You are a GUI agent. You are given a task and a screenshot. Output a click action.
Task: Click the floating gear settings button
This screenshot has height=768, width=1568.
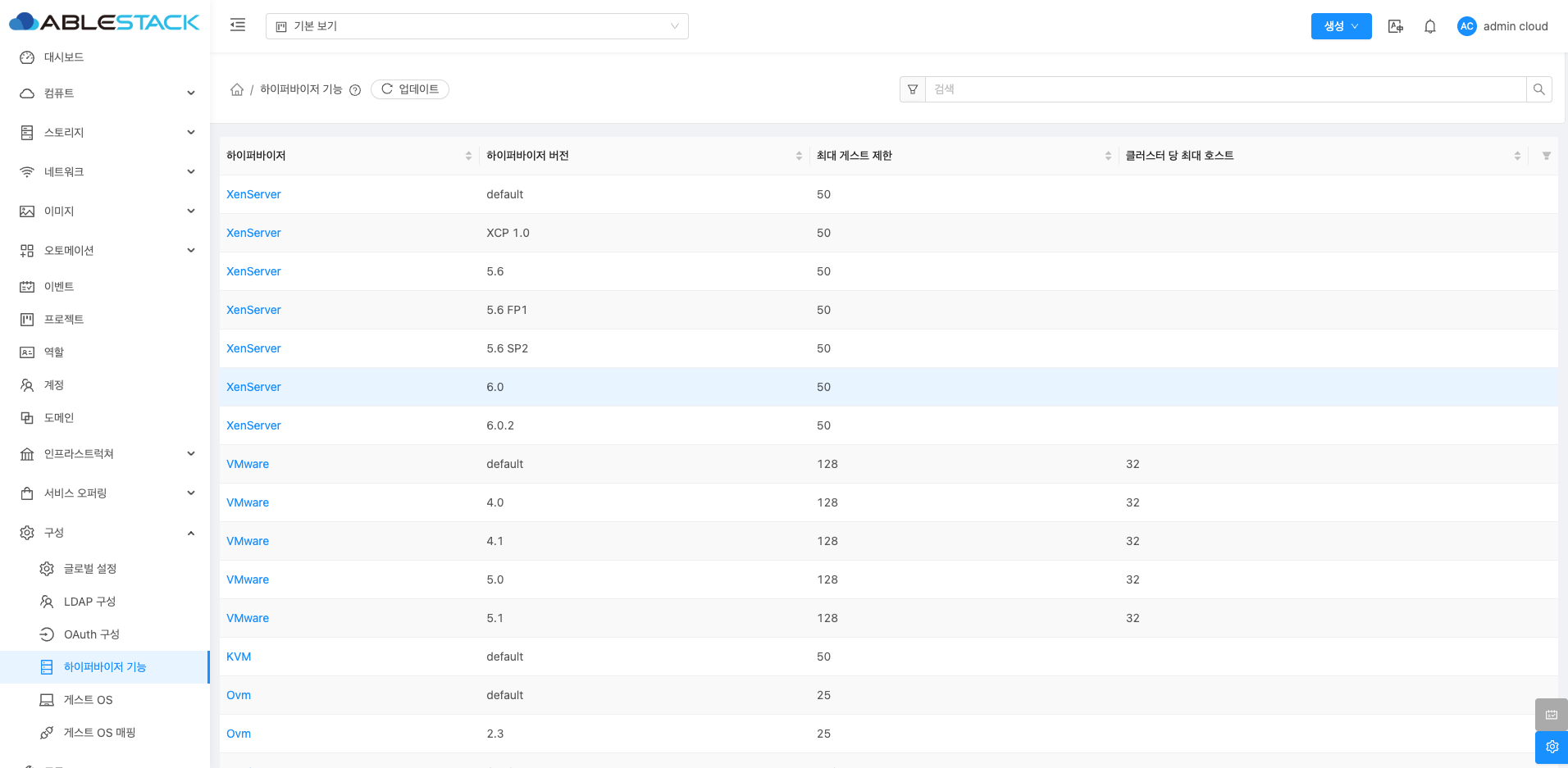point(1551,747)
